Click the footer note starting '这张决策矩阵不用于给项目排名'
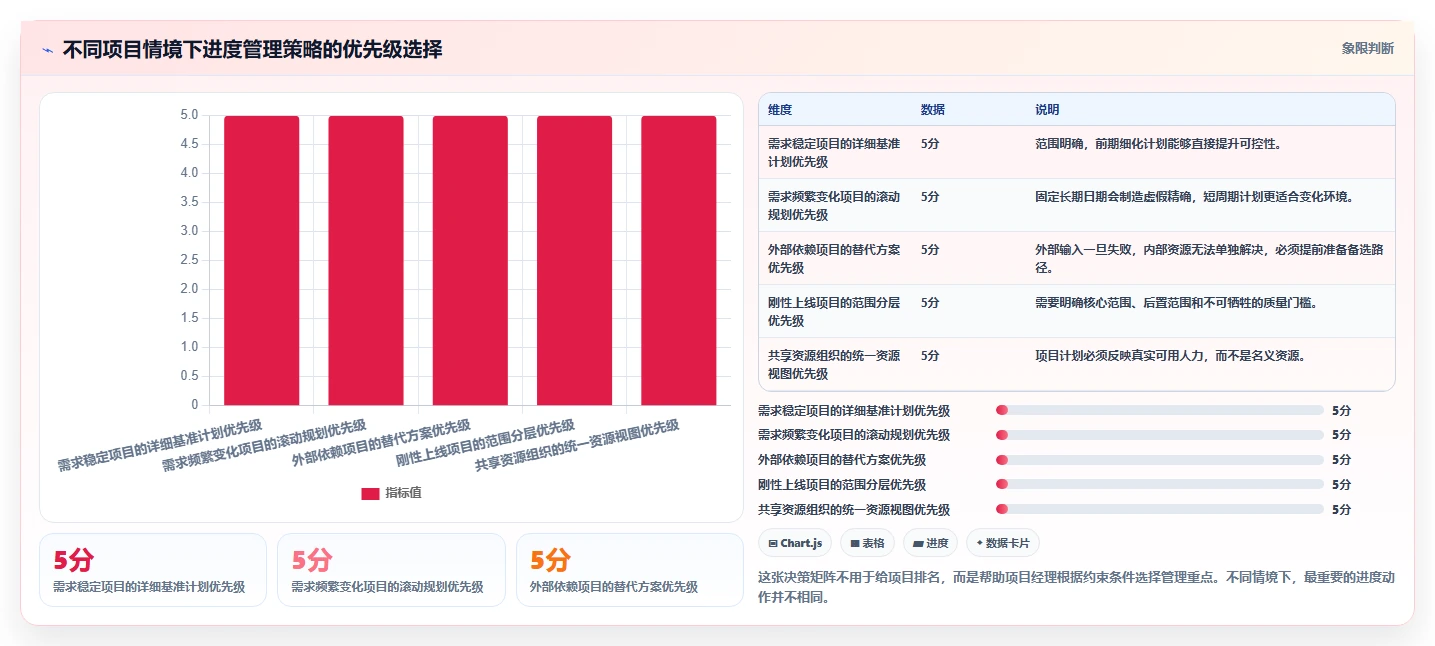This screenshot has height=646, width=1435. coord(1077,587)
